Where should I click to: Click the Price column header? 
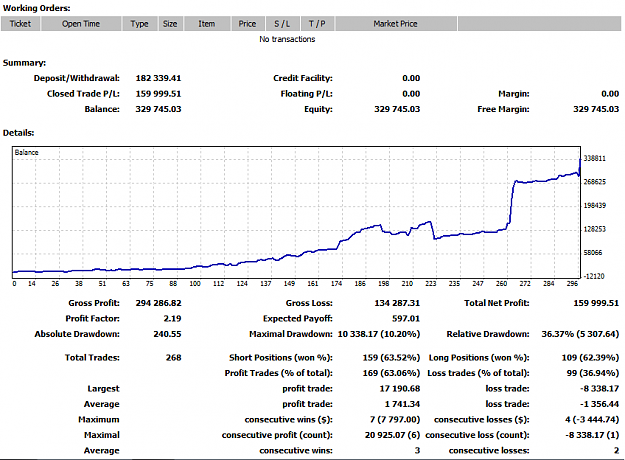click(248, 24)
